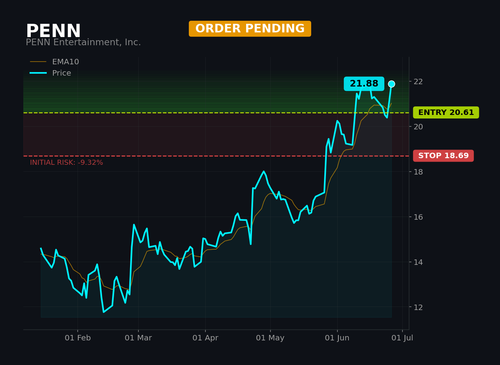Click the INITIAL RISK: -9.32% text
The height and width of the screenshot is (365, 500).
(x=66, y=163)
